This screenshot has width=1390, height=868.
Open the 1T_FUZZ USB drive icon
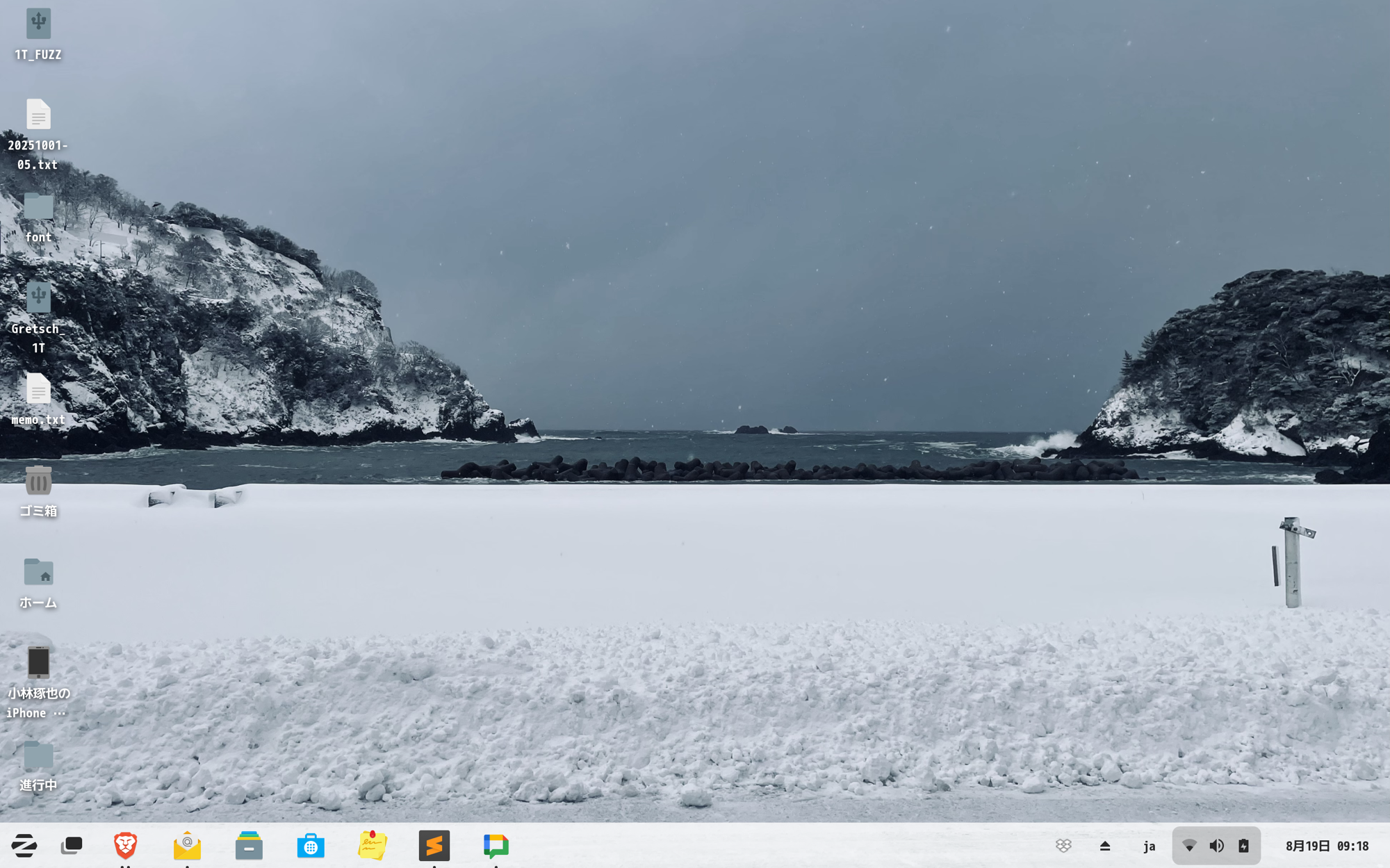pyautogui.click(x=38, y=24)
